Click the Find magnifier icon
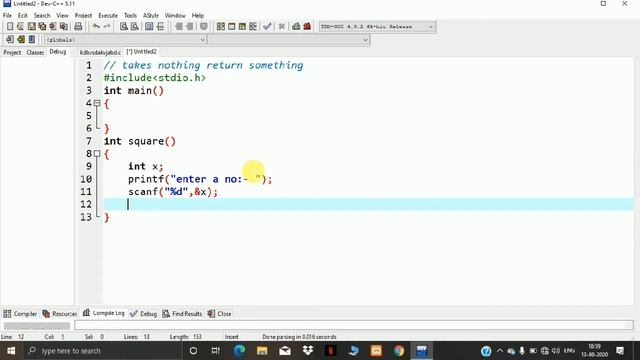The image size is (640, 360). [x=124, y=27]
